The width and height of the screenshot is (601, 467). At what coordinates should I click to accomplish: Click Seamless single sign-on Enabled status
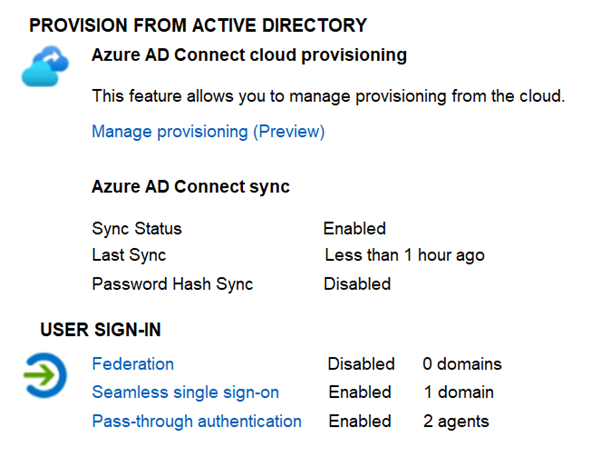pos(360,392)
